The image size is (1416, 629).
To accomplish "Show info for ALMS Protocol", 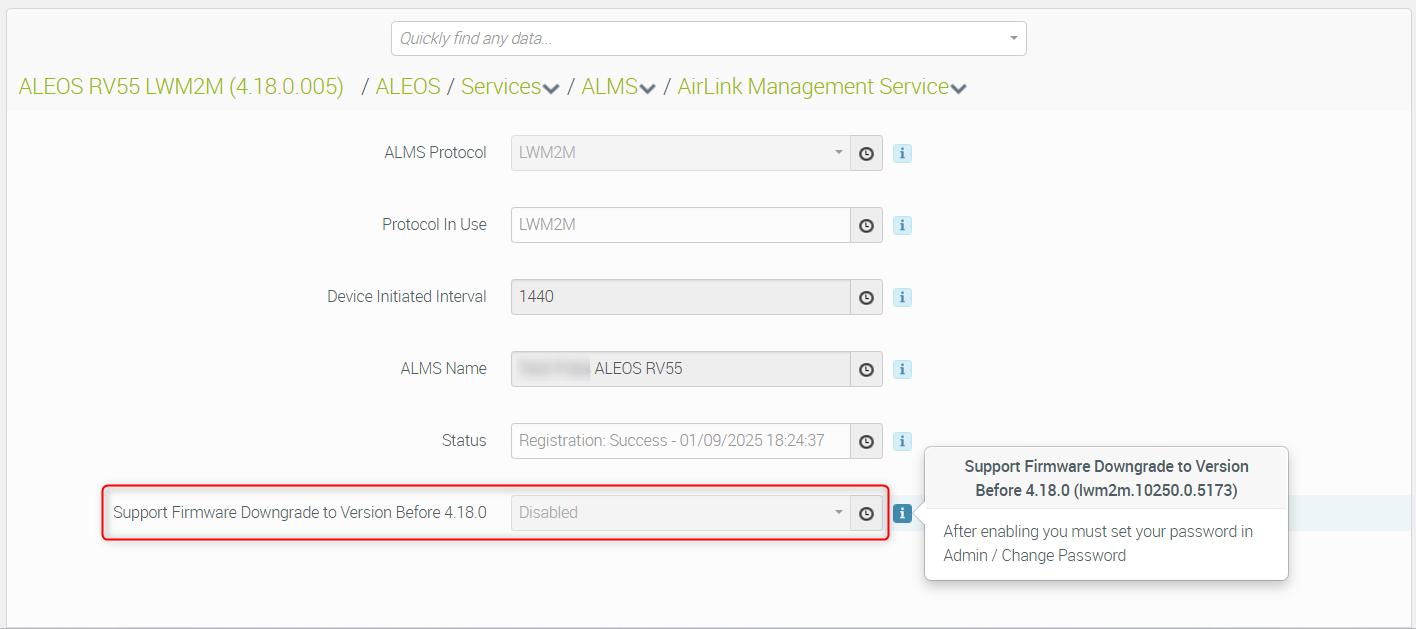I will click(902, 153).
